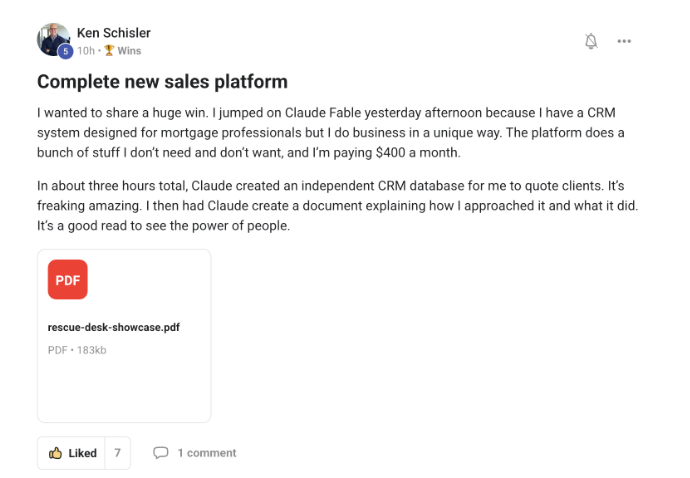Toggle the thumbs-up like icon
This screenshot has width=690, height=478.
click(x=55, y=453)
